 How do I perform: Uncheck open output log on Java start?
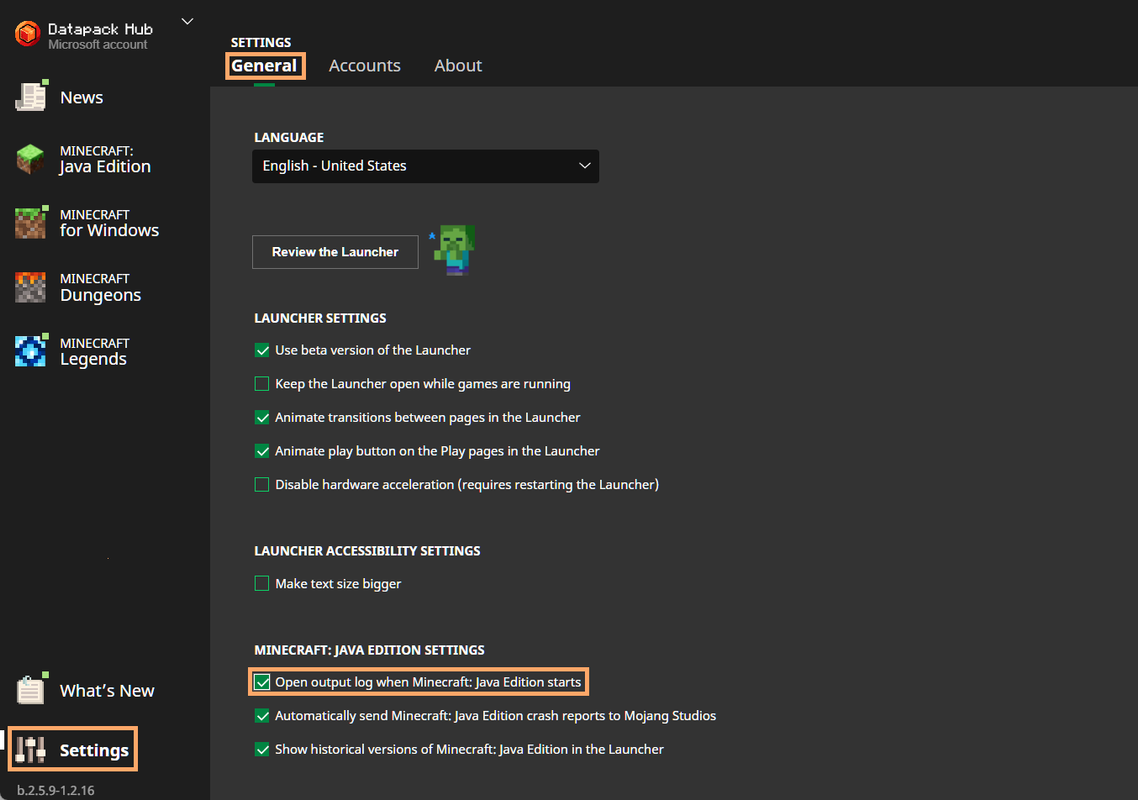click(262, 682)
